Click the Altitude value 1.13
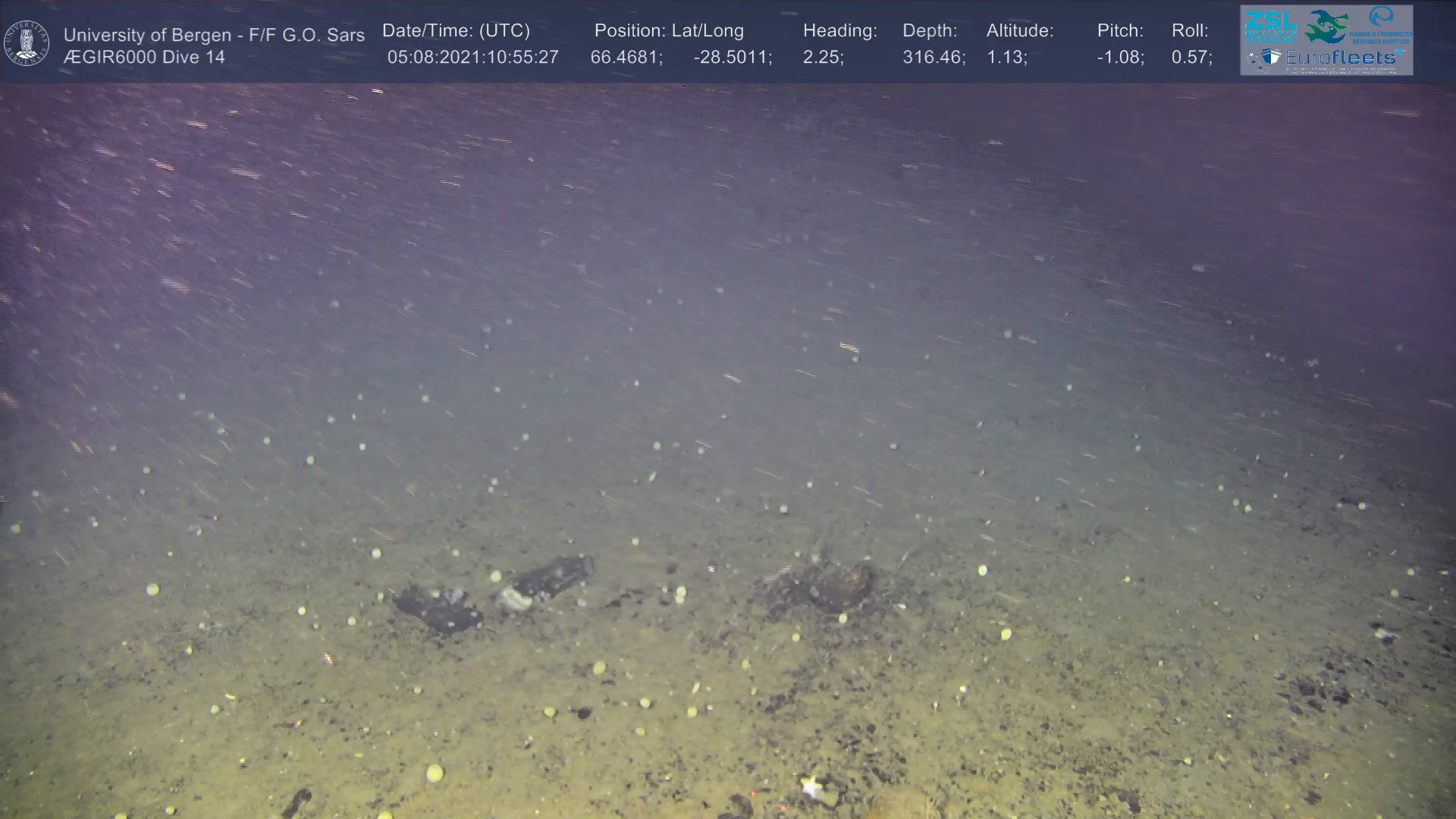This screenshot has height=819, width=1456. coord(1006,57)
